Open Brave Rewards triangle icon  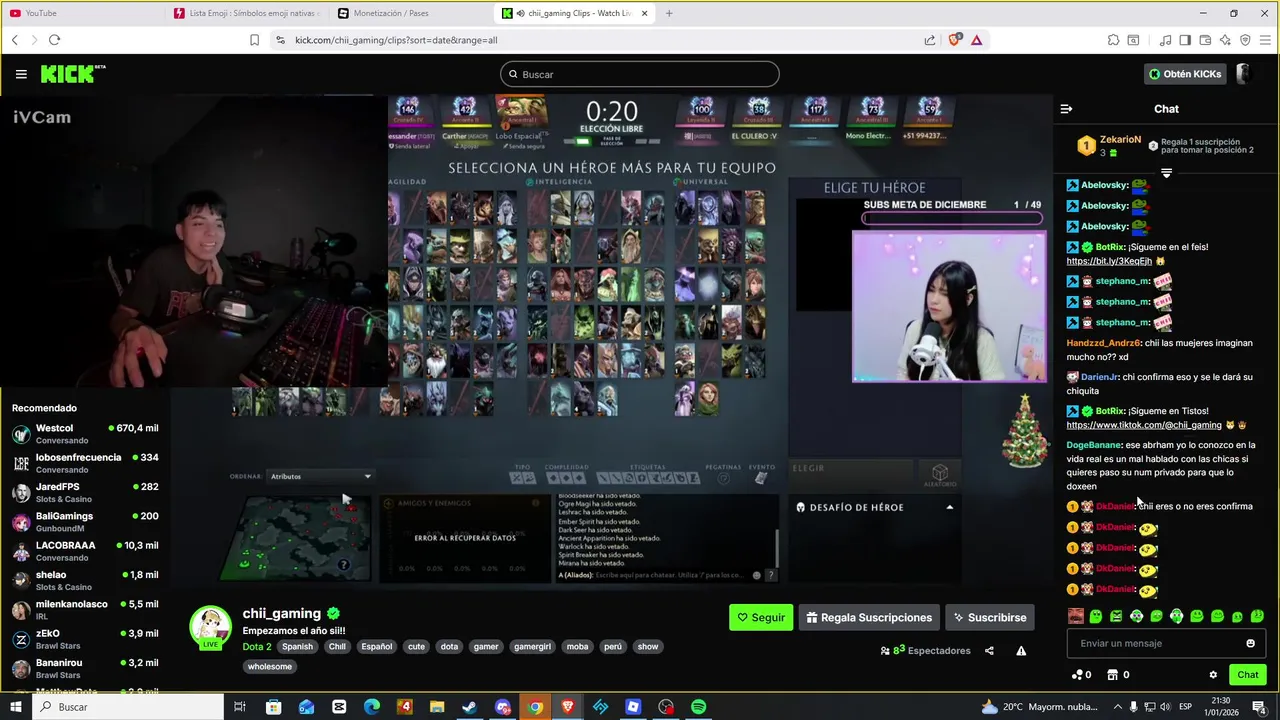tap(976, 40)
